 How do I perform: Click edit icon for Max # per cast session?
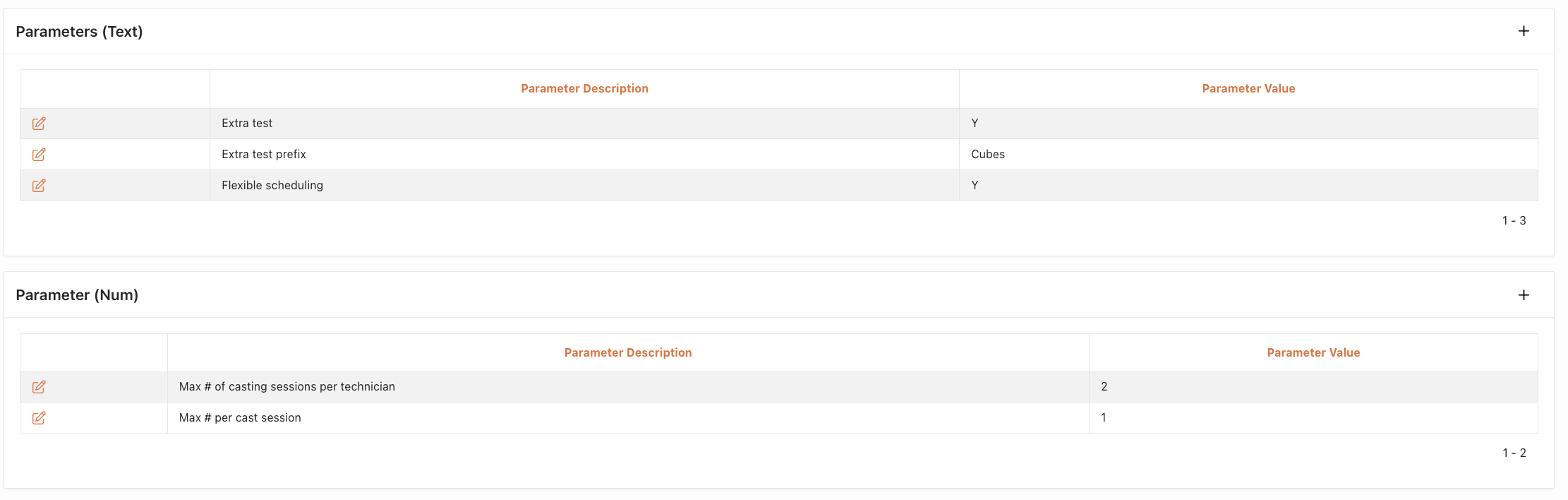[x=39, y=418]
